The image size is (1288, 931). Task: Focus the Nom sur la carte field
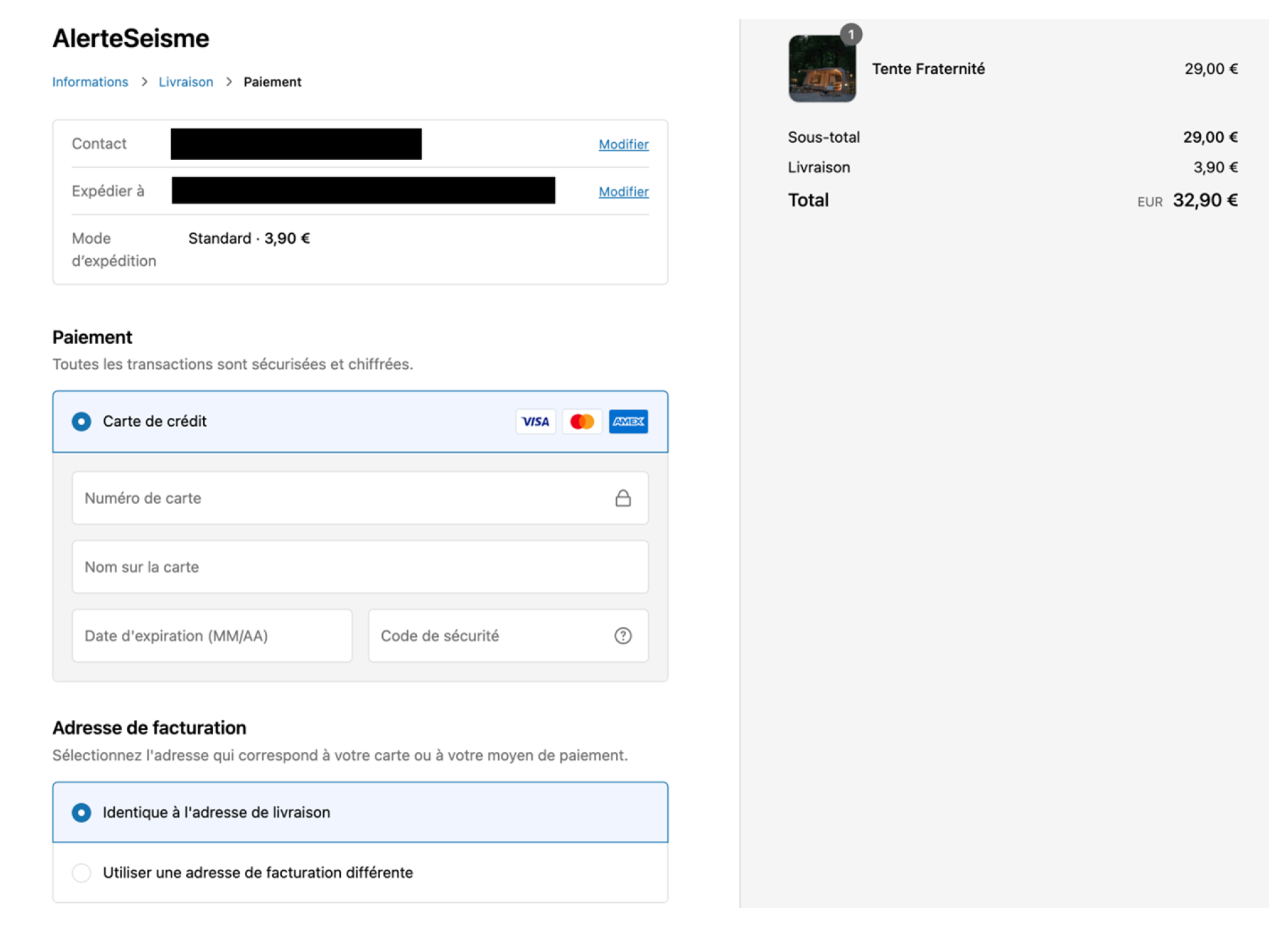point(359,567)
